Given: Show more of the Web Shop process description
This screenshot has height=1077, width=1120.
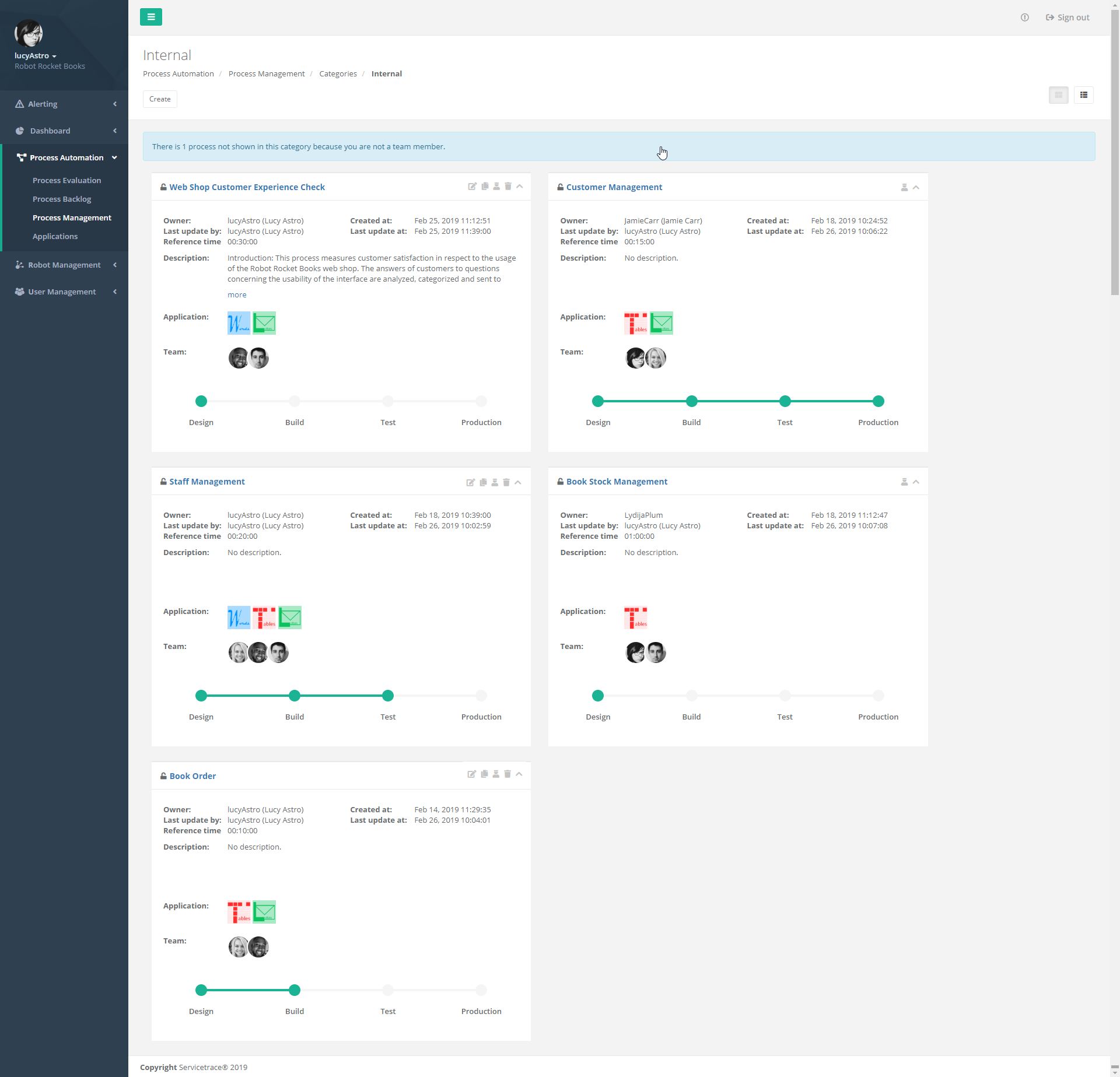Looking at the screenshot, I should coord(236,294).
